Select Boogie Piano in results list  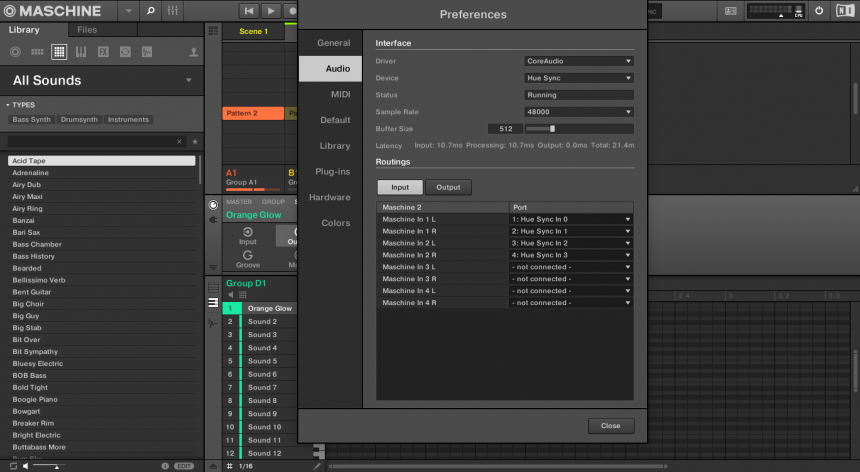101,400
